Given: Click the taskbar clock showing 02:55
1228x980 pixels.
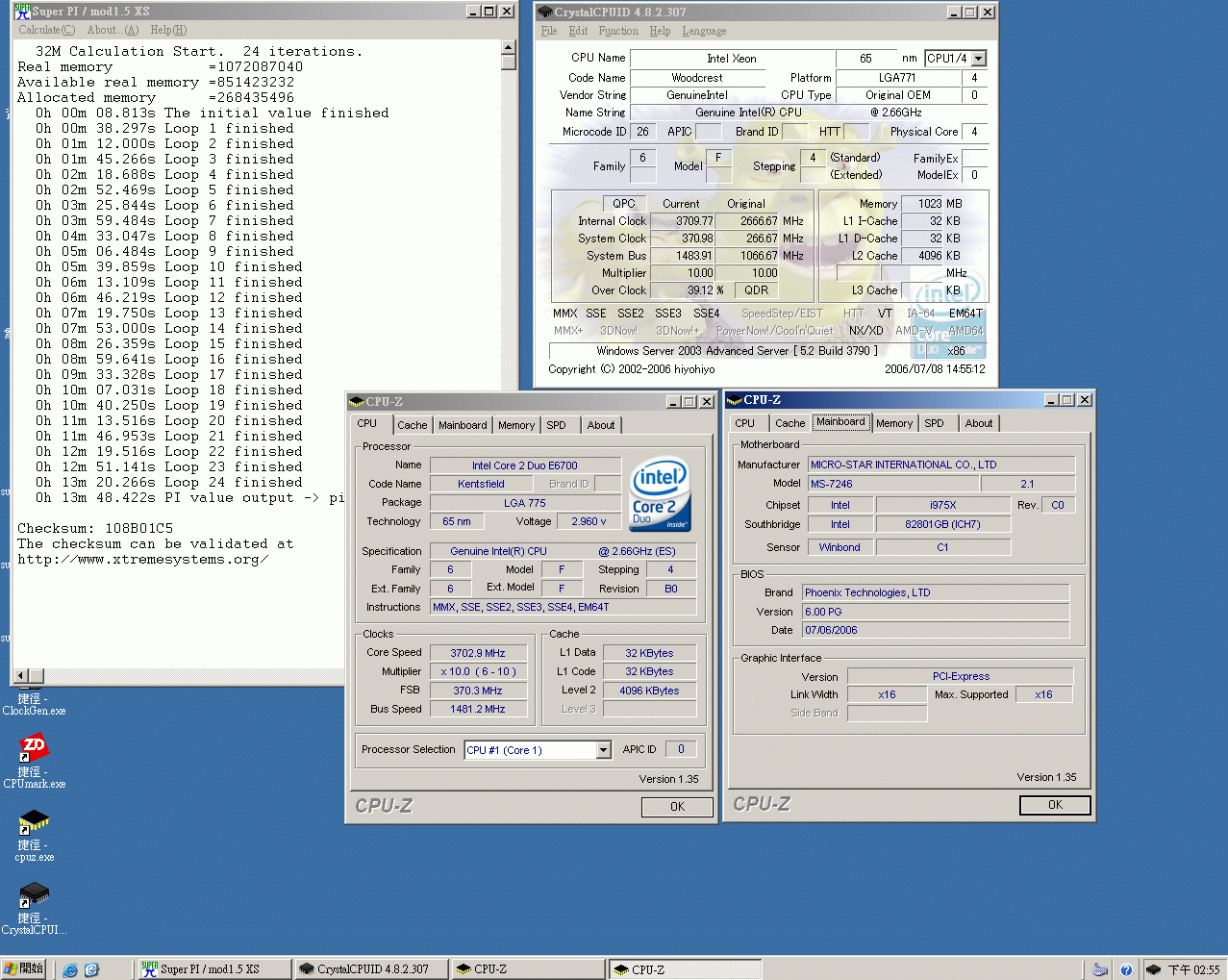Looking at the screenshot, I should click(1193, 969).
